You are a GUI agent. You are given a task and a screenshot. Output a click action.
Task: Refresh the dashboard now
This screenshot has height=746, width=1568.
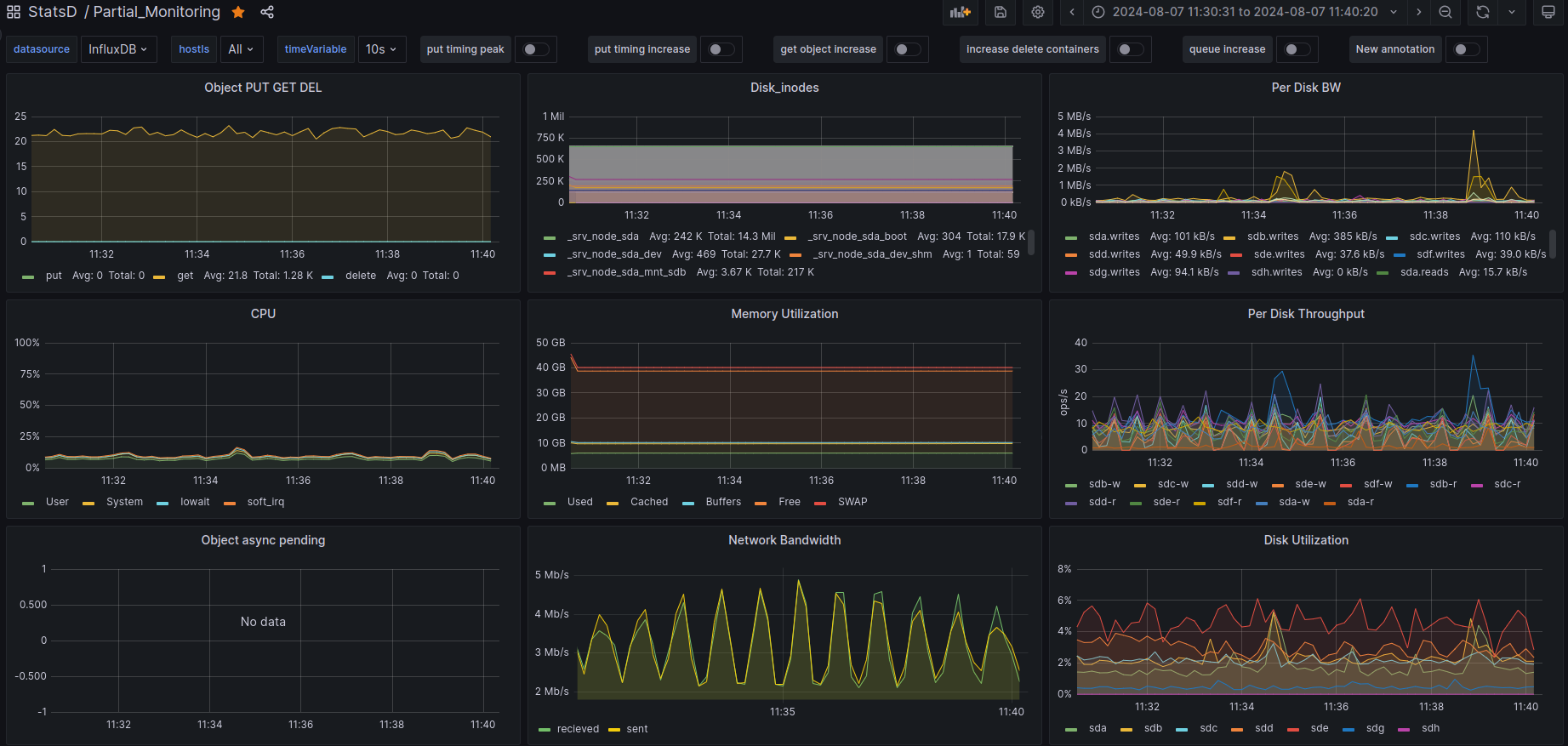1483,12
